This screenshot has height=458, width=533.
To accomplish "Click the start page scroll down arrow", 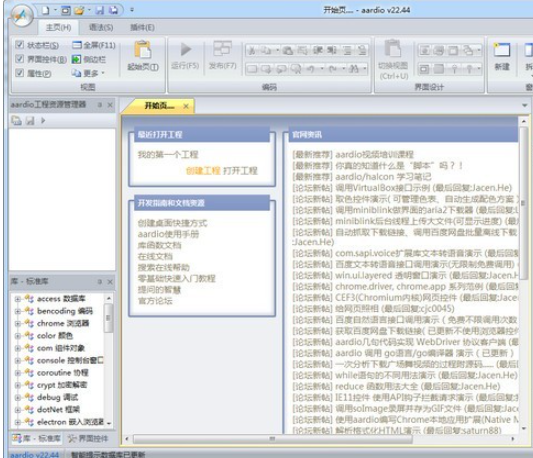I will (x=523, y=429).
